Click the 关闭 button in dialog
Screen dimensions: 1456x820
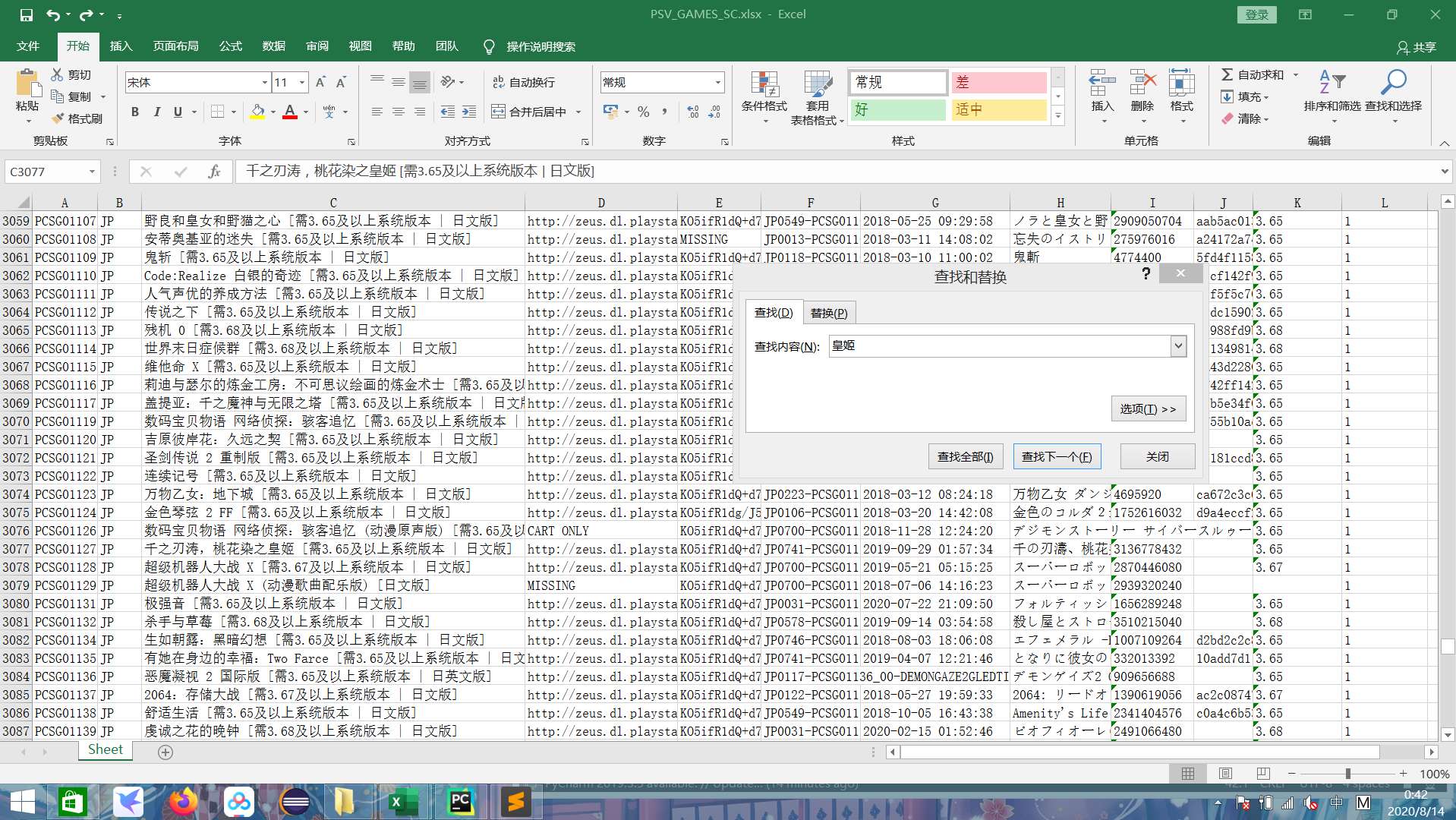coord(1158,456)
